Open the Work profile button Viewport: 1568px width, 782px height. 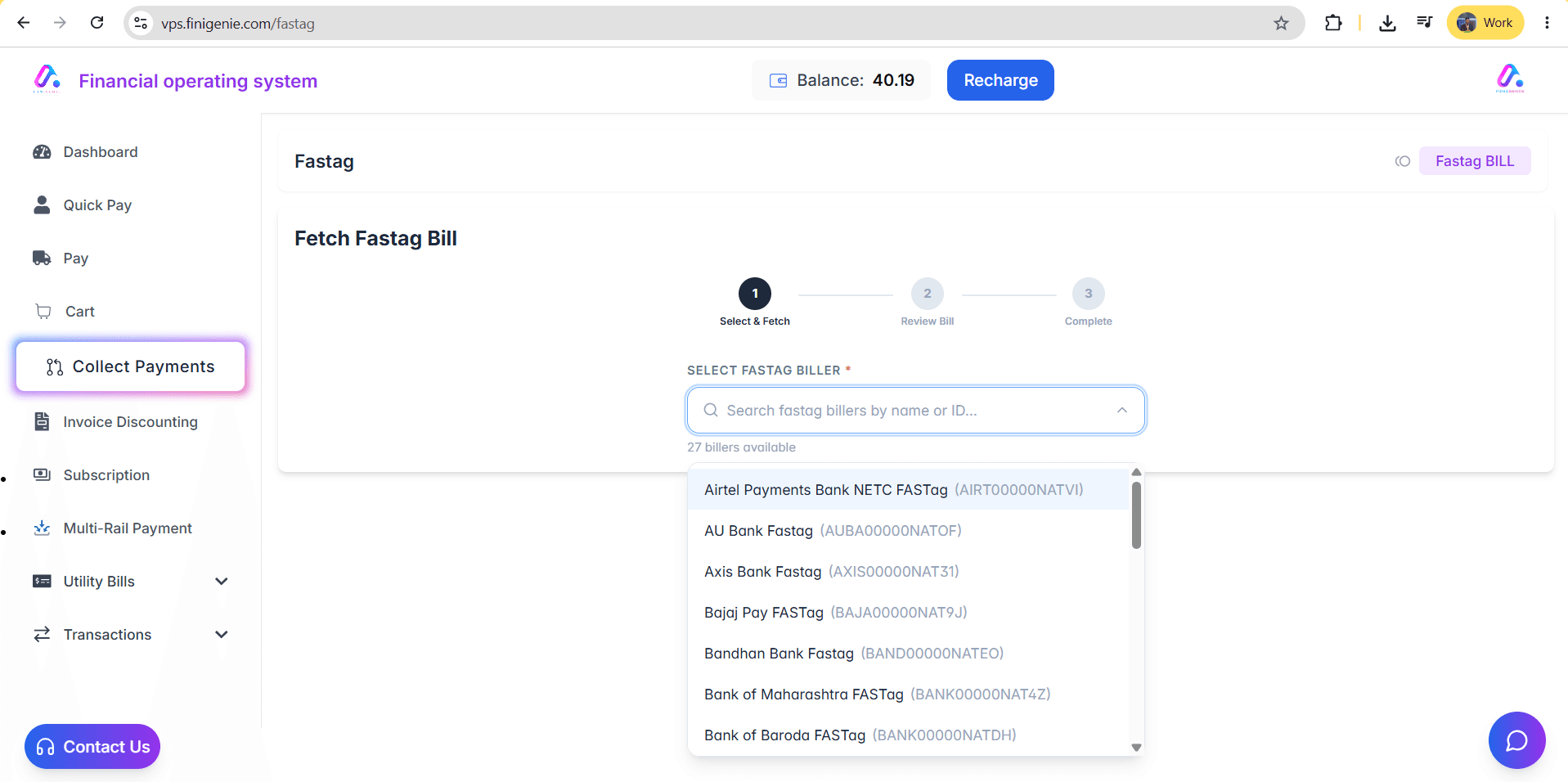pos(1485,23)
